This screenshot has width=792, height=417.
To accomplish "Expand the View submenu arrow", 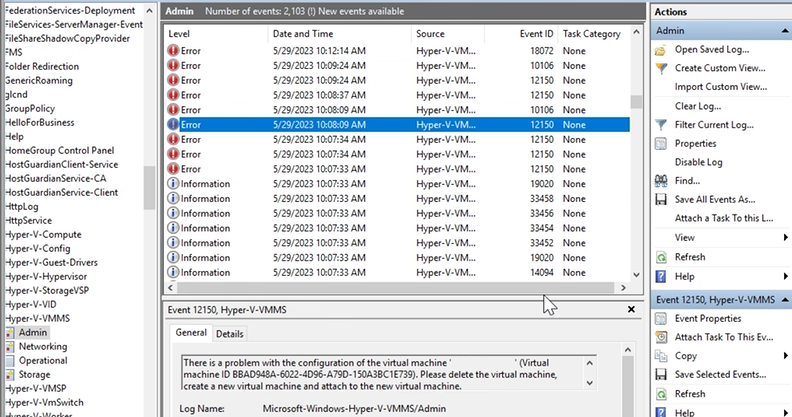I will [x=785, y=237].
